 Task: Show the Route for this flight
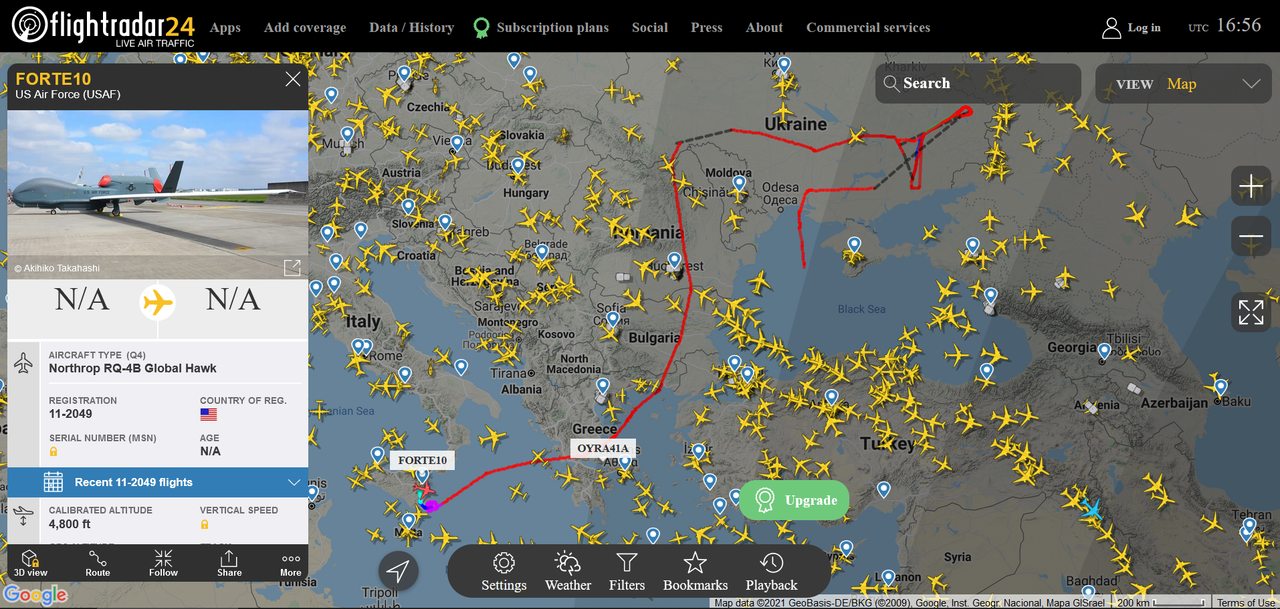pos(98,563)
